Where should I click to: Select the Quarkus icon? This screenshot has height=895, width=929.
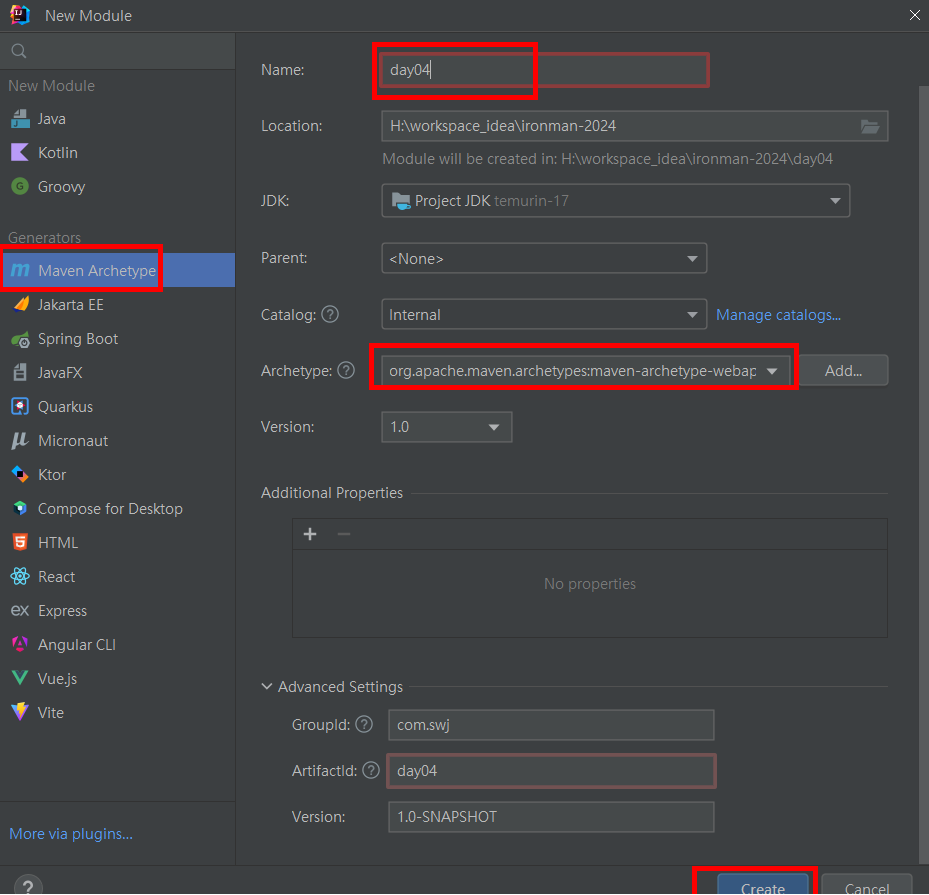click(x=20, y=407)
